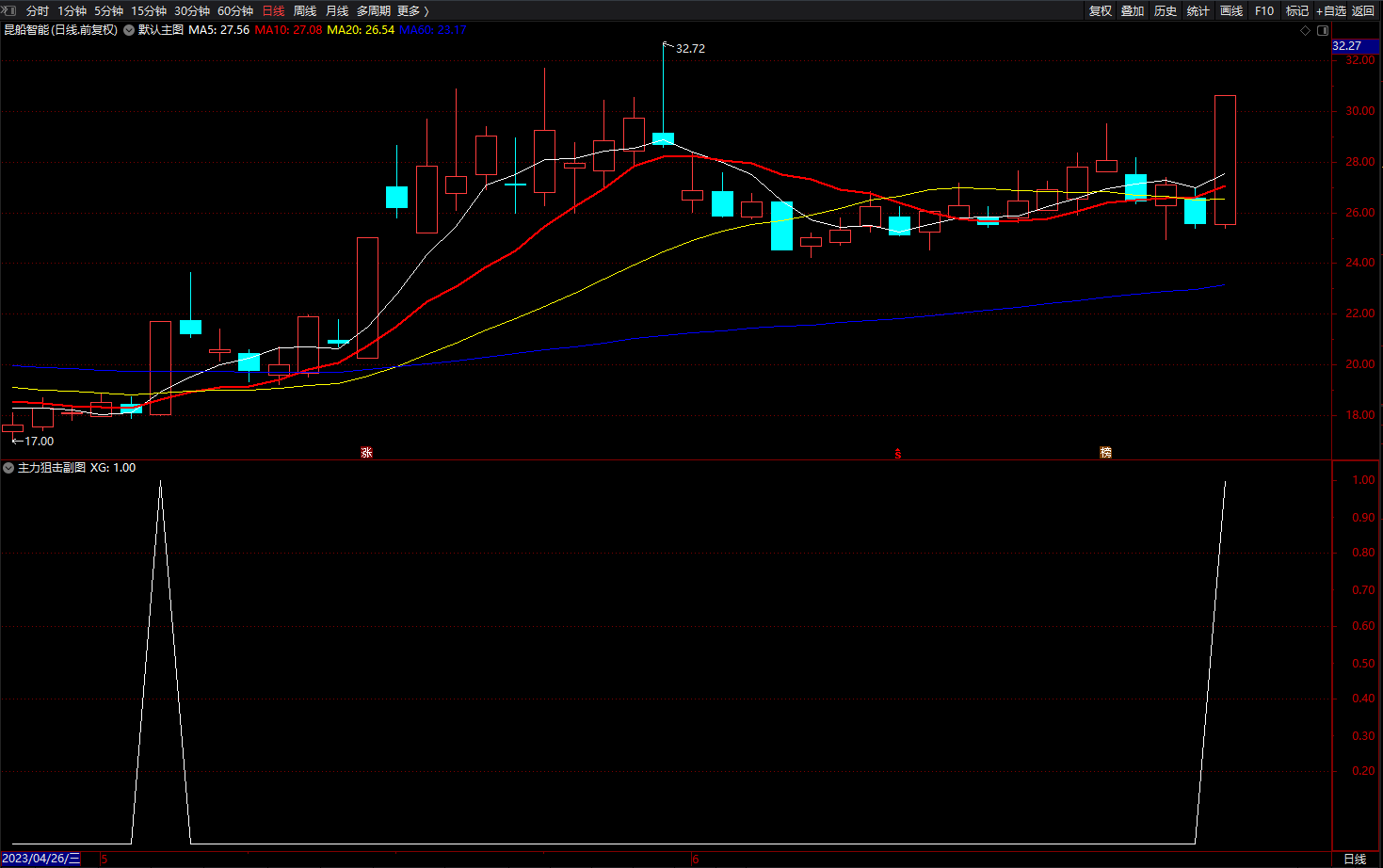Viewport: 1383px width, 868px height.
Task: Open the 历史 history button
Action: click(1166, 11)
